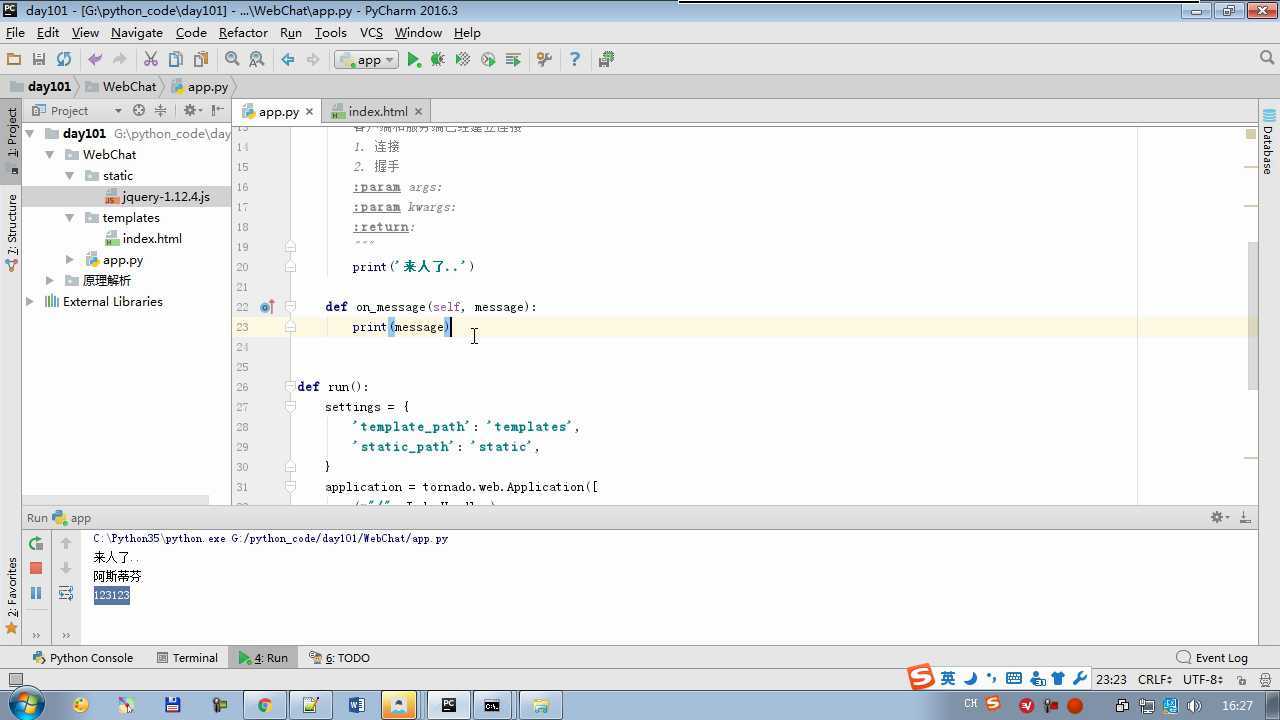Image resolution: width=1280 pixels, height=720 pixels.
Task: Click the Cut scissors icon
Action: [151, 60]
